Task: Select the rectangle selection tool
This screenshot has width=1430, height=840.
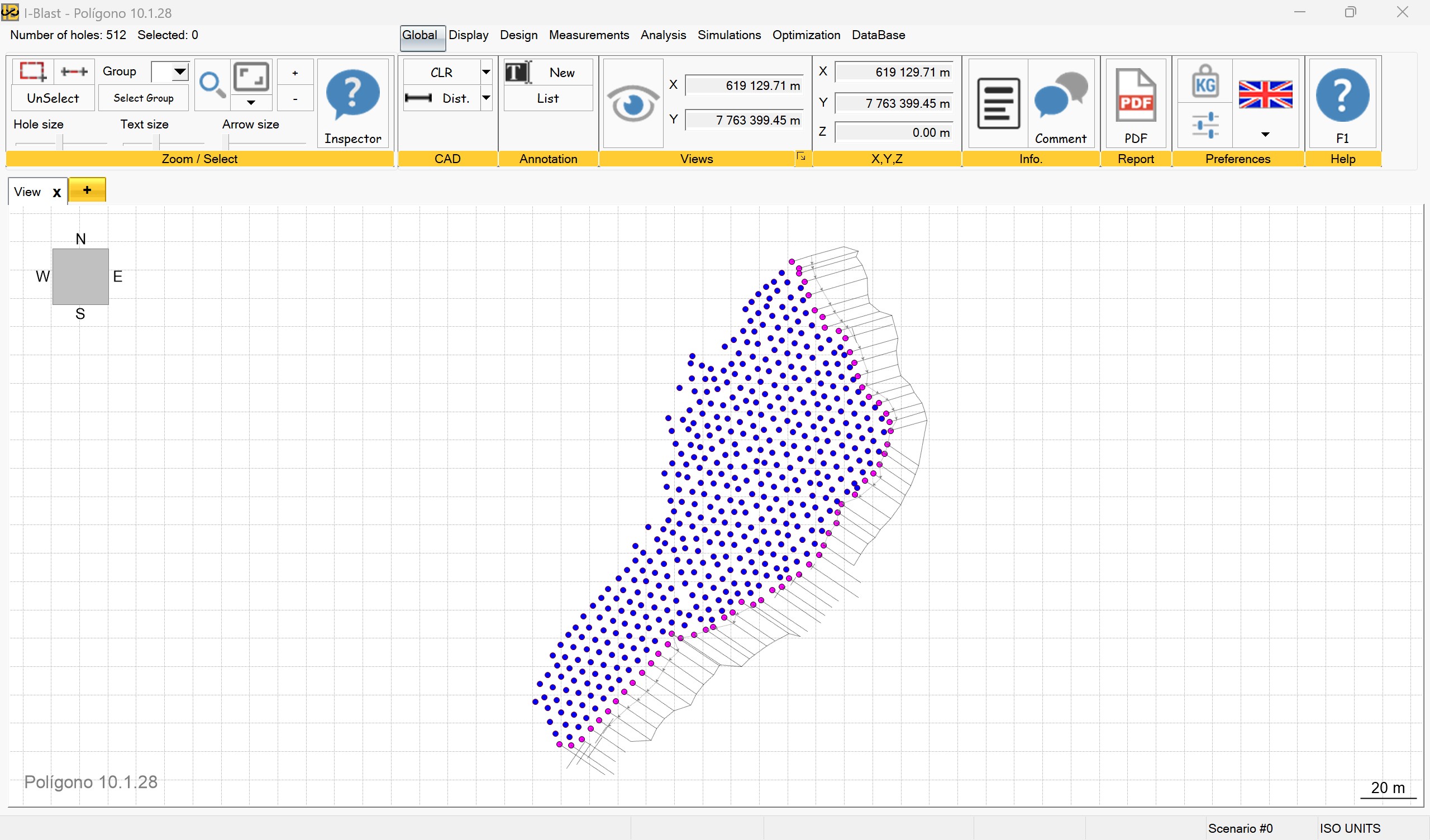Action: click(32, 70)
